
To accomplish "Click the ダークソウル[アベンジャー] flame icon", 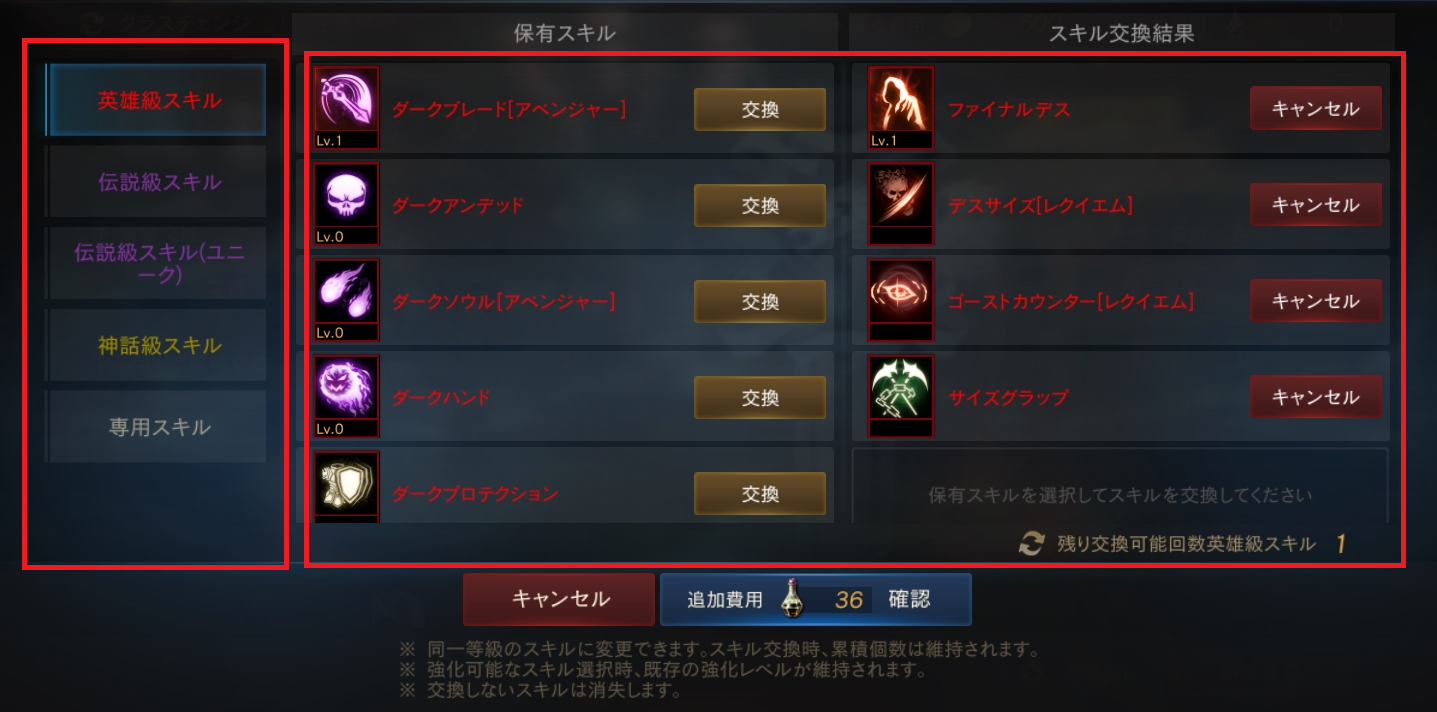I will (x=346, y=300).
